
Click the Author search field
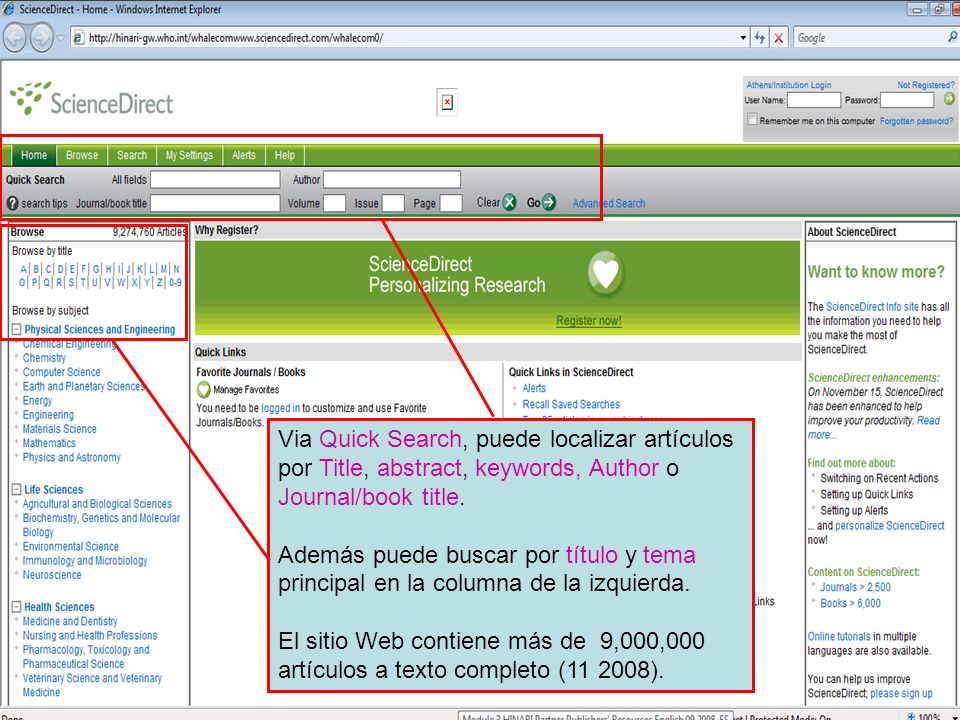click(392, 179)
